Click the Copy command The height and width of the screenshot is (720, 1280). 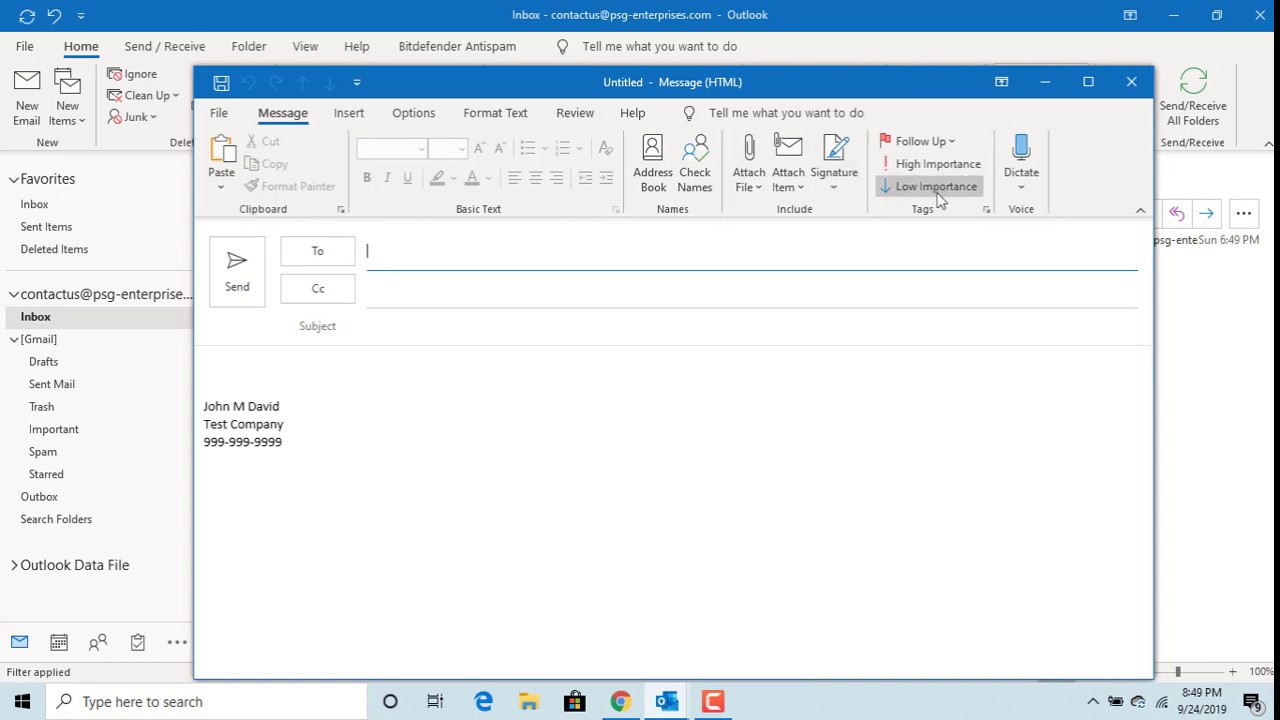pyautogui.click(x=266, y=164)
